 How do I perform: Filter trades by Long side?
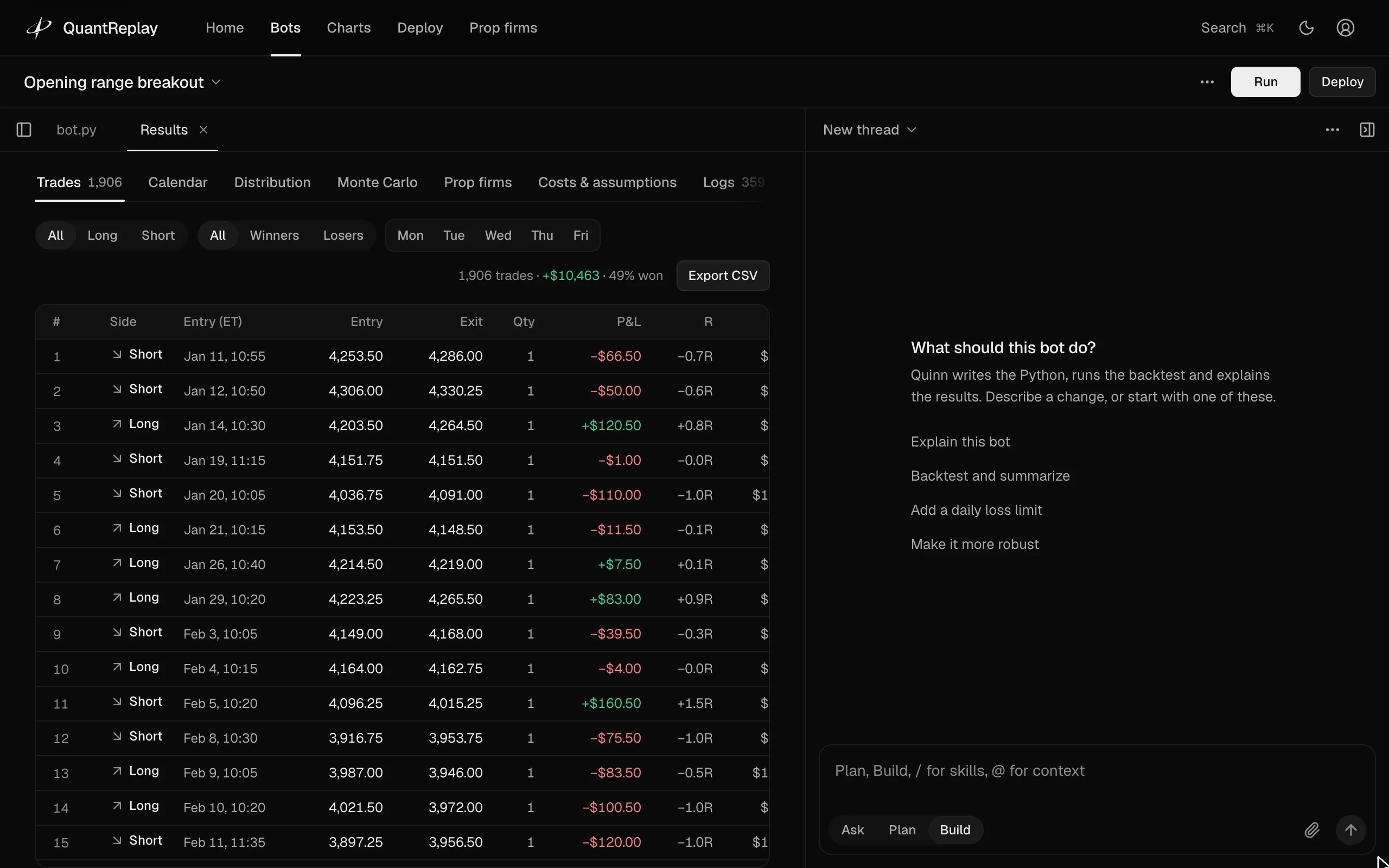[x=102, y=235]
